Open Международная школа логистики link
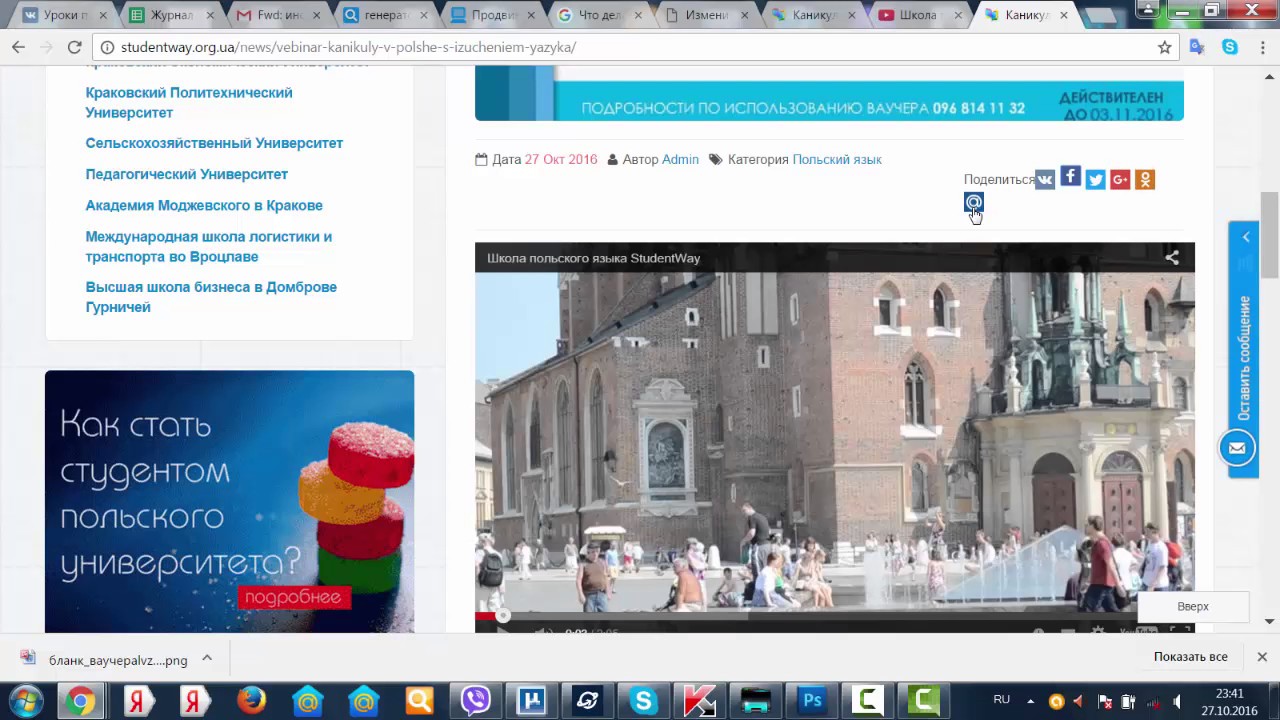1280x720 pixels. [x=208, y=246]
